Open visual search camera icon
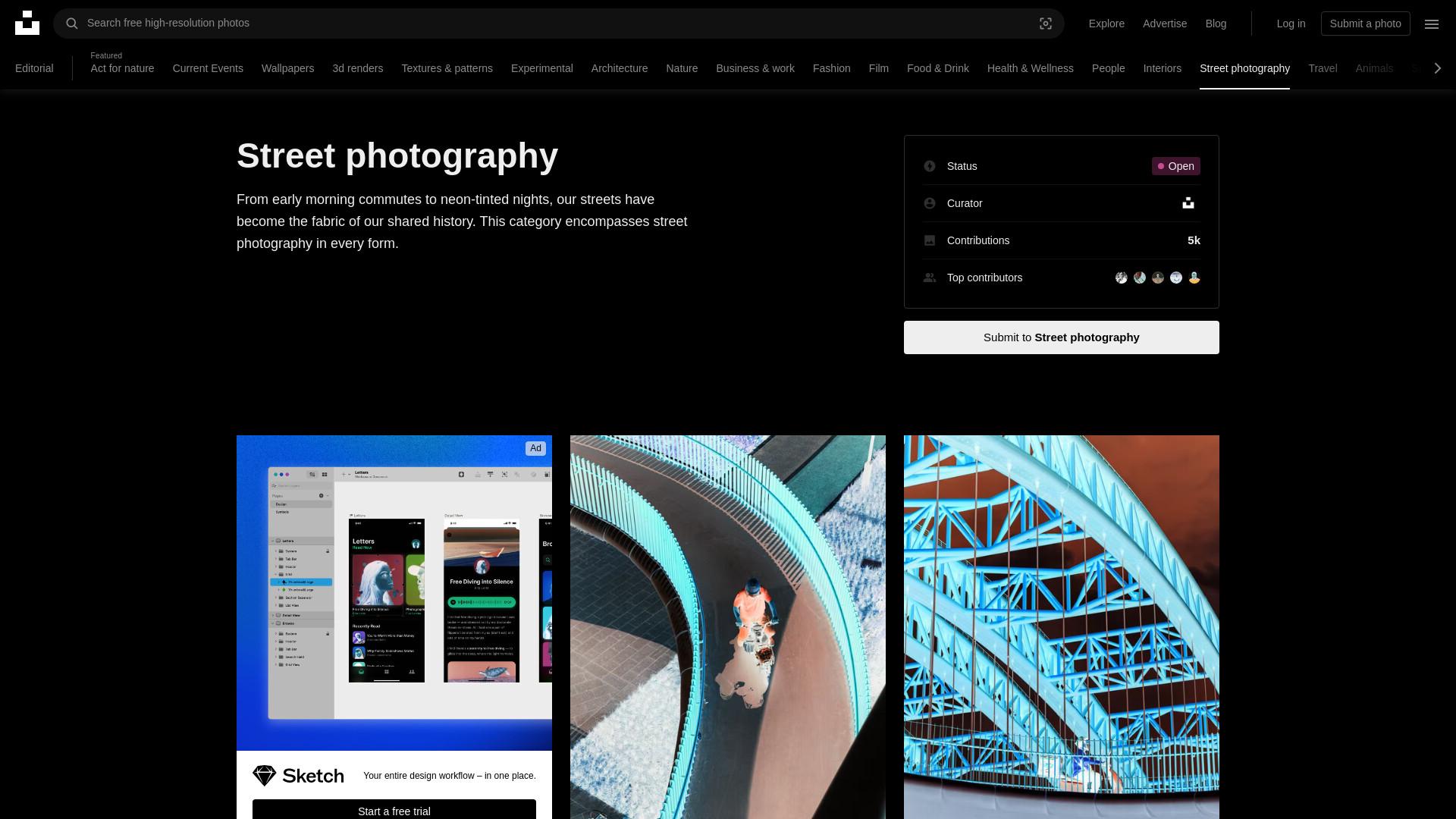The width and height of the screenshot is (1456, 819). (x=1046, y=24)
